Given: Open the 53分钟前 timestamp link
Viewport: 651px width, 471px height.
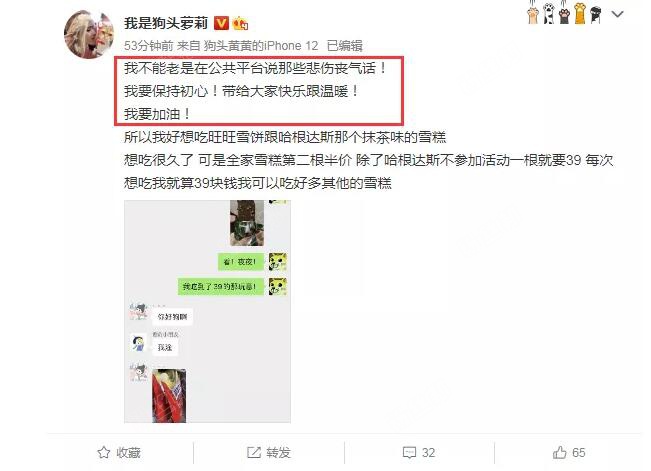Looking at the screenshot, I should (x=148, y=46).
